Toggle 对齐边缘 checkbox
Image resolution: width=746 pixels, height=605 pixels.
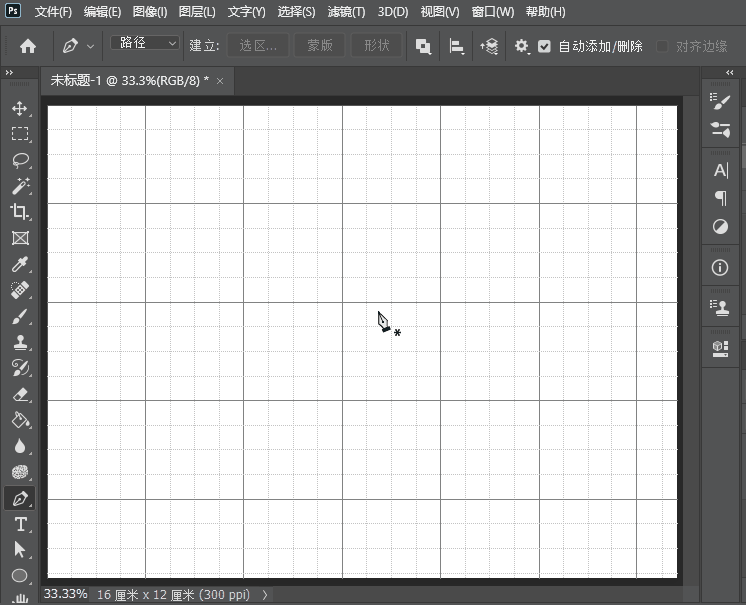(662, 46)
